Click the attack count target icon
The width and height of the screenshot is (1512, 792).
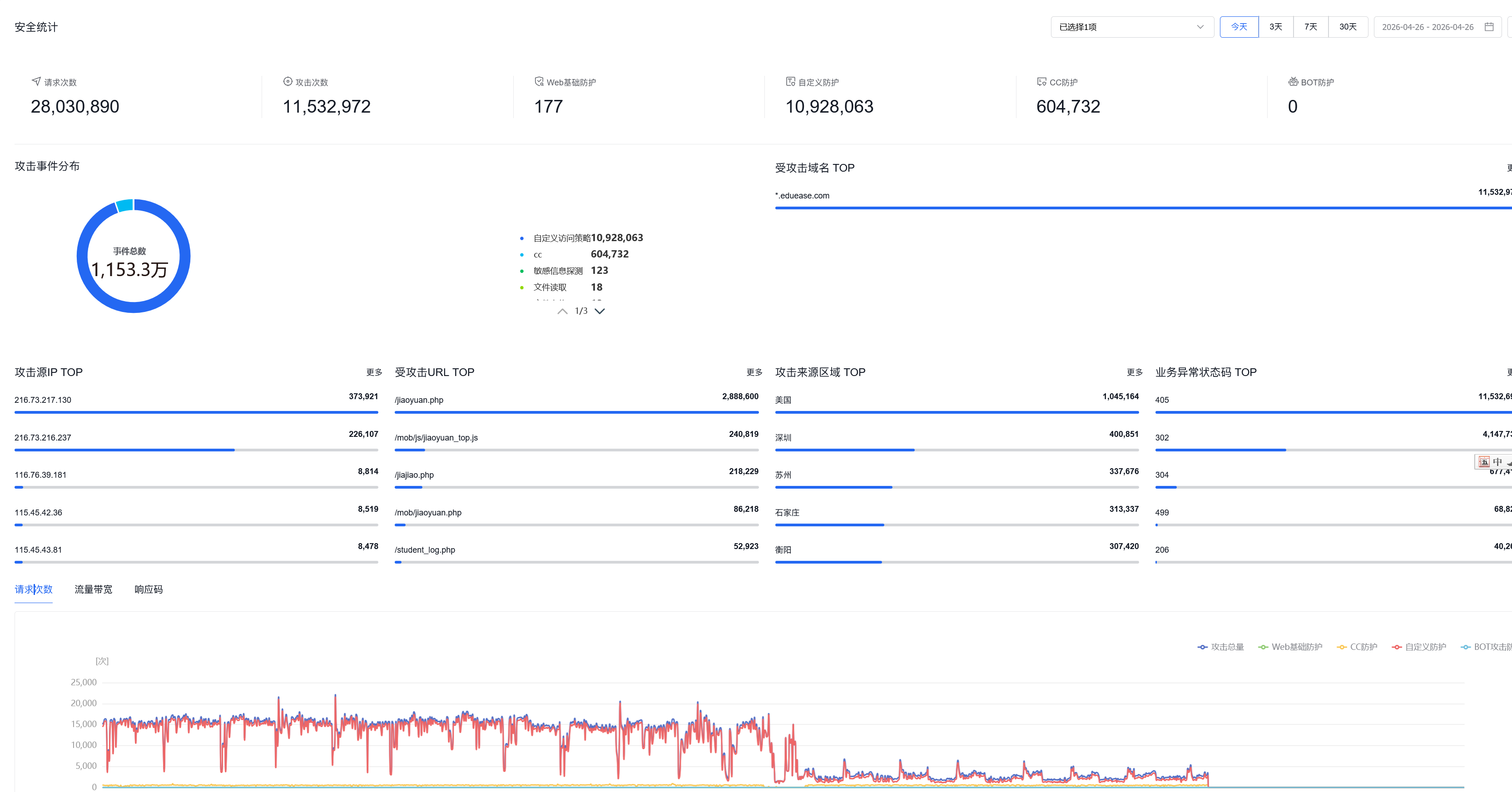tap(288, 82)
